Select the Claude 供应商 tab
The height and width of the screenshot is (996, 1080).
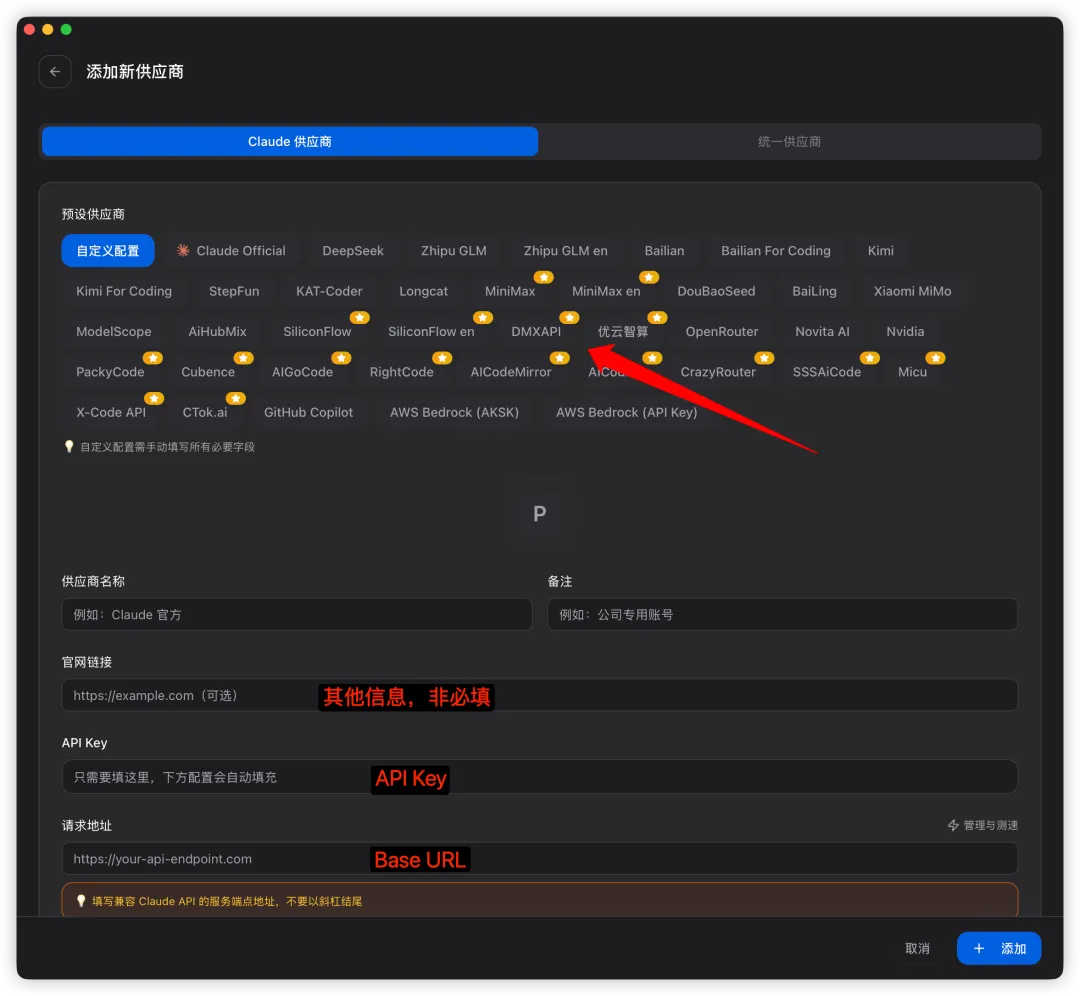point(290,142)
